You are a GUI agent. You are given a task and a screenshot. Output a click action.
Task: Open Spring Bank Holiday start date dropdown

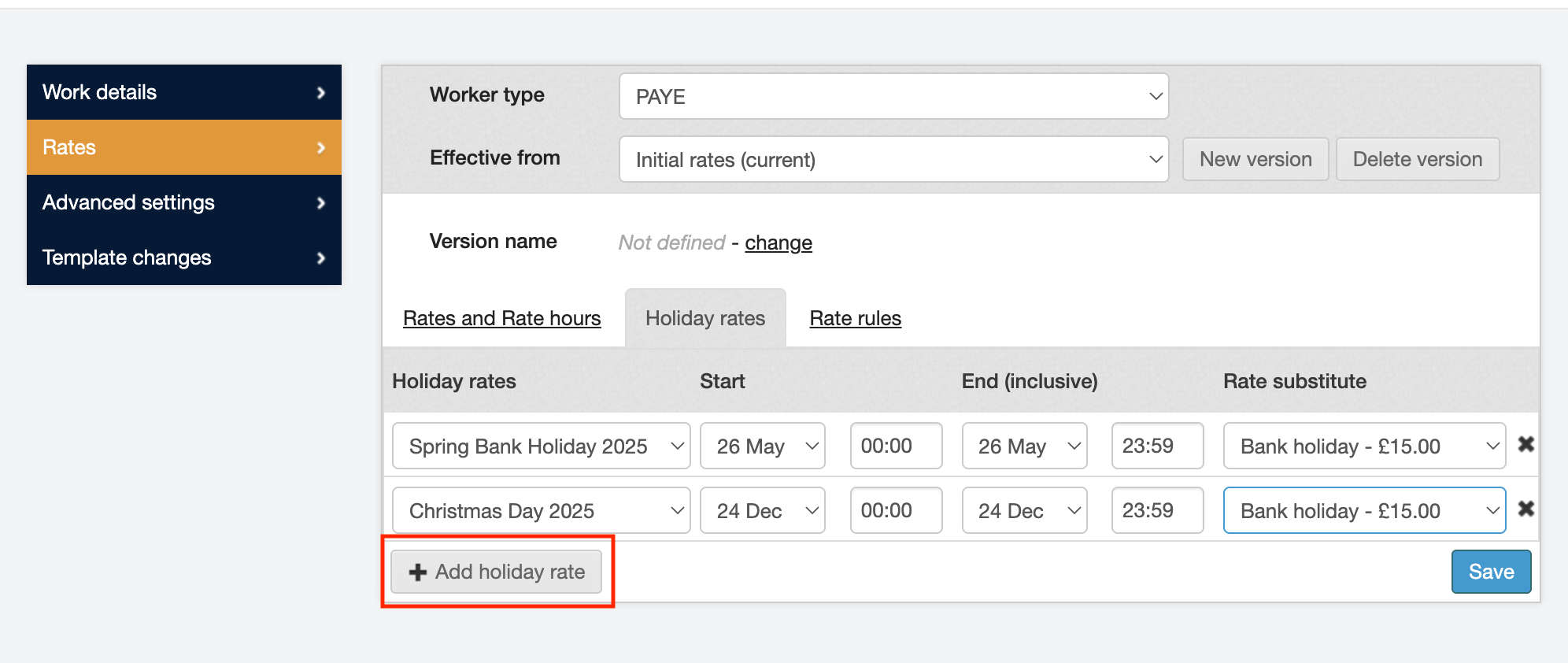coord(762,446)
